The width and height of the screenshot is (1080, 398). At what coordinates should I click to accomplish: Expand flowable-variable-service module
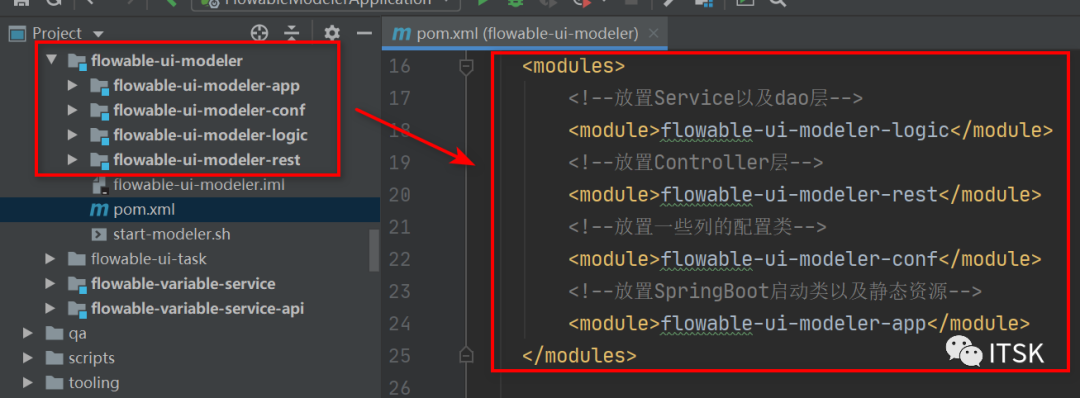pyautogui.click(x=50, y=284)
